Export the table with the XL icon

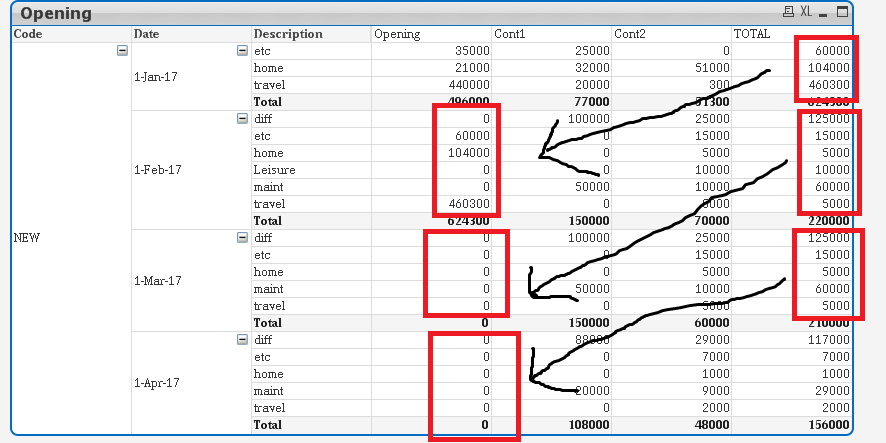[x=806, y=11]
